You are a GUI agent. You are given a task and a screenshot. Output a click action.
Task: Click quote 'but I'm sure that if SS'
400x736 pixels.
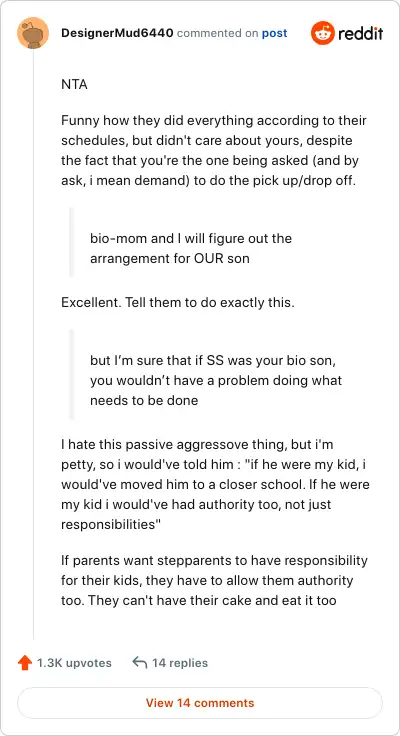click(x=216, y=380)
